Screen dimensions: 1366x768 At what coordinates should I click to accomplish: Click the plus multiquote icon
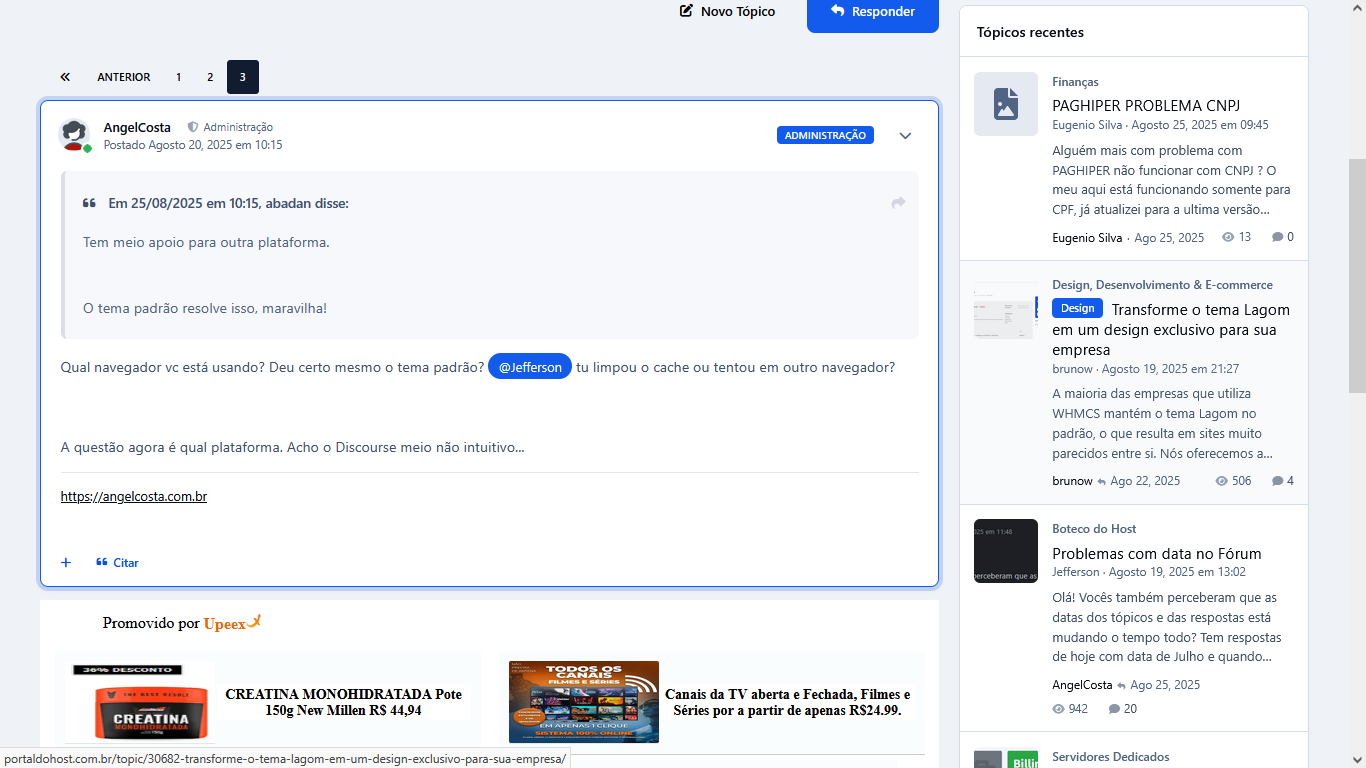pyautogui.click(x=66, y=562)
